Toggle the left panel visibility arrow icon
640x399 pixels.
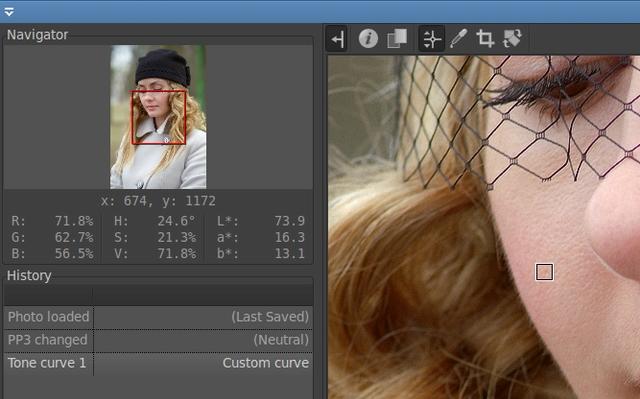click(337, 39)
